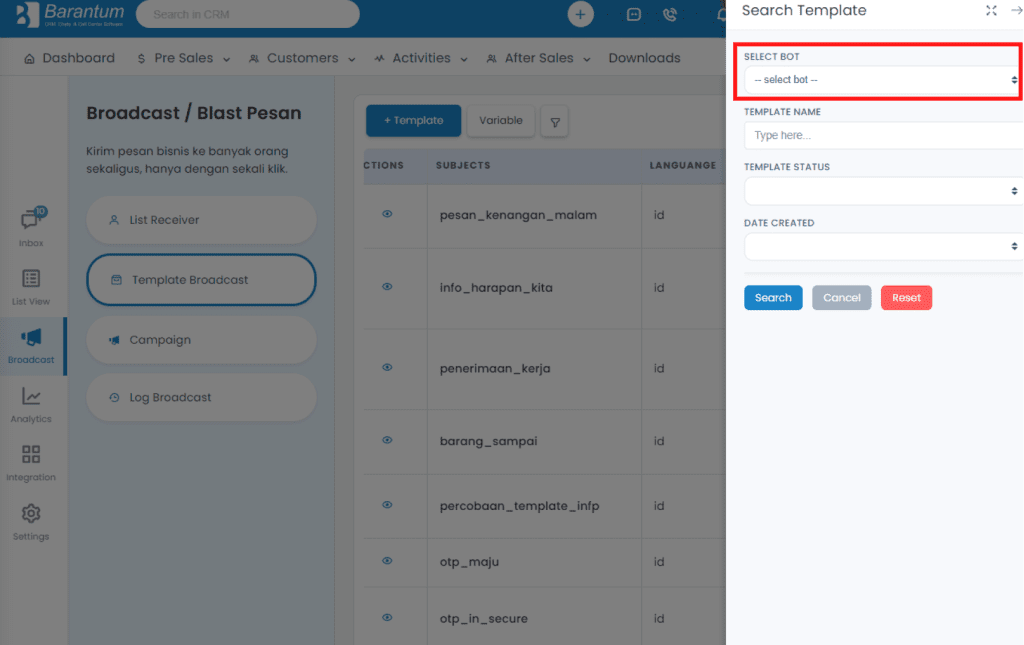
Task: Open the filter icon beside Variable
Action: pyautogui.click(x=555, y=120)
